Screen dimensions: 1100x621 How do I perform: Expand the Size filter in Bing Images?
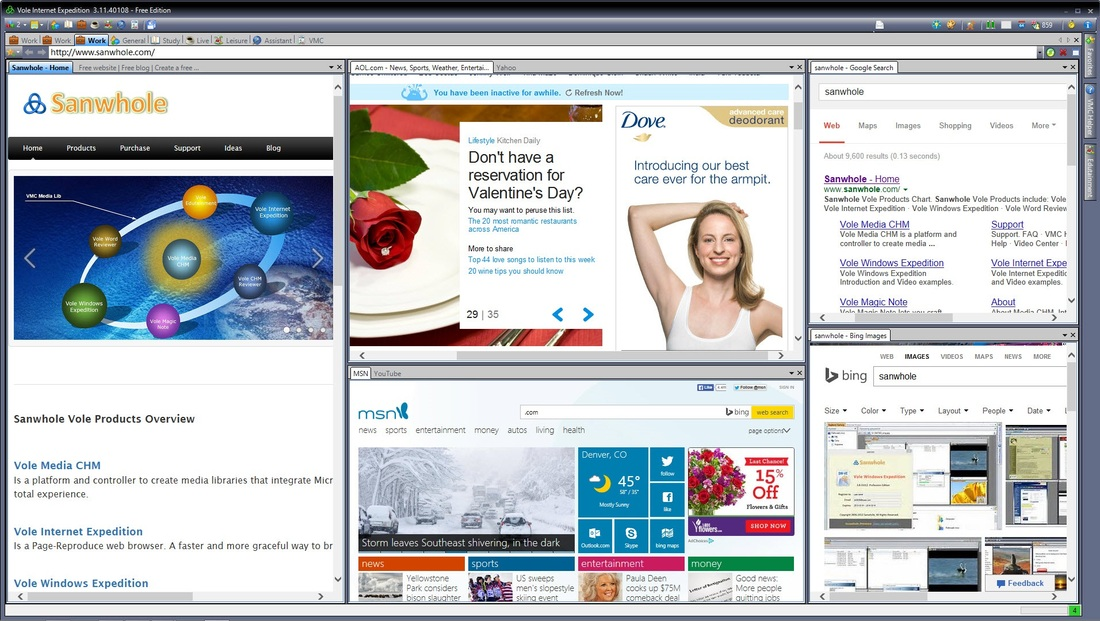point(836,410)
